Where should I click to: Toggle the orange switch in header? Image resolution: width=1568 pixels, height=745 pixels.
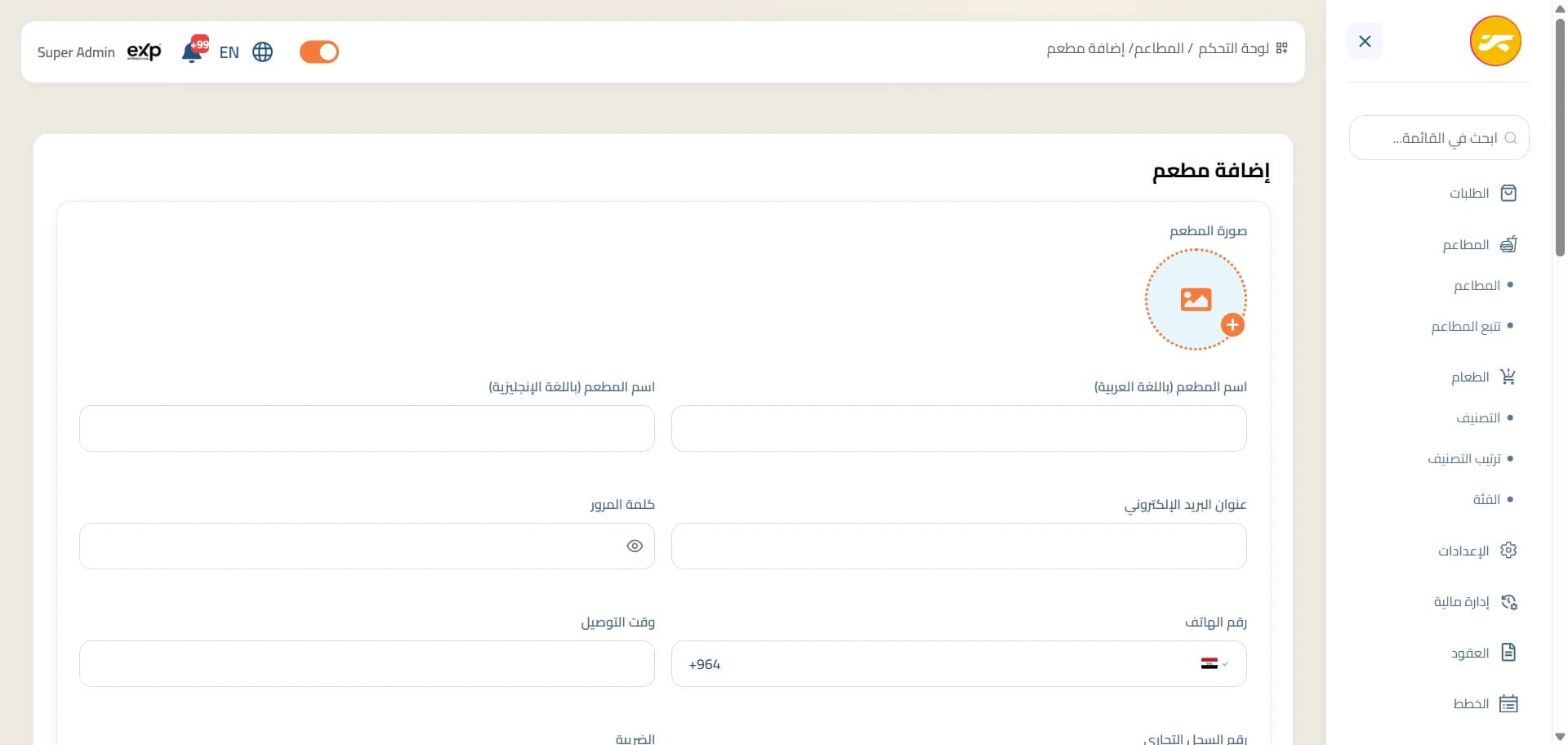point(319,51)
